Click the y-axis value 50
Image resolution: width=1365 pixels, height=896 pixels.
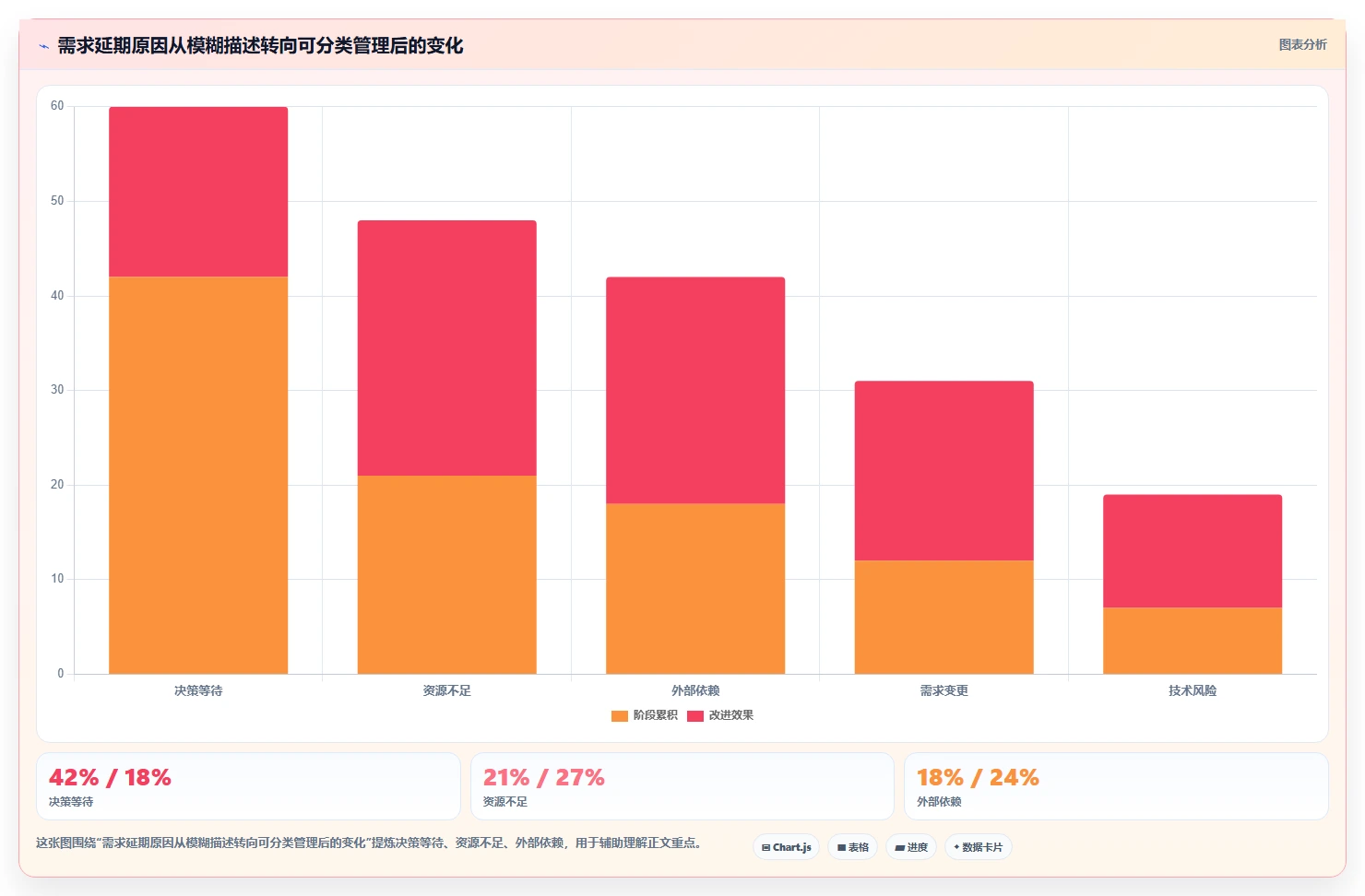(57, 201)
